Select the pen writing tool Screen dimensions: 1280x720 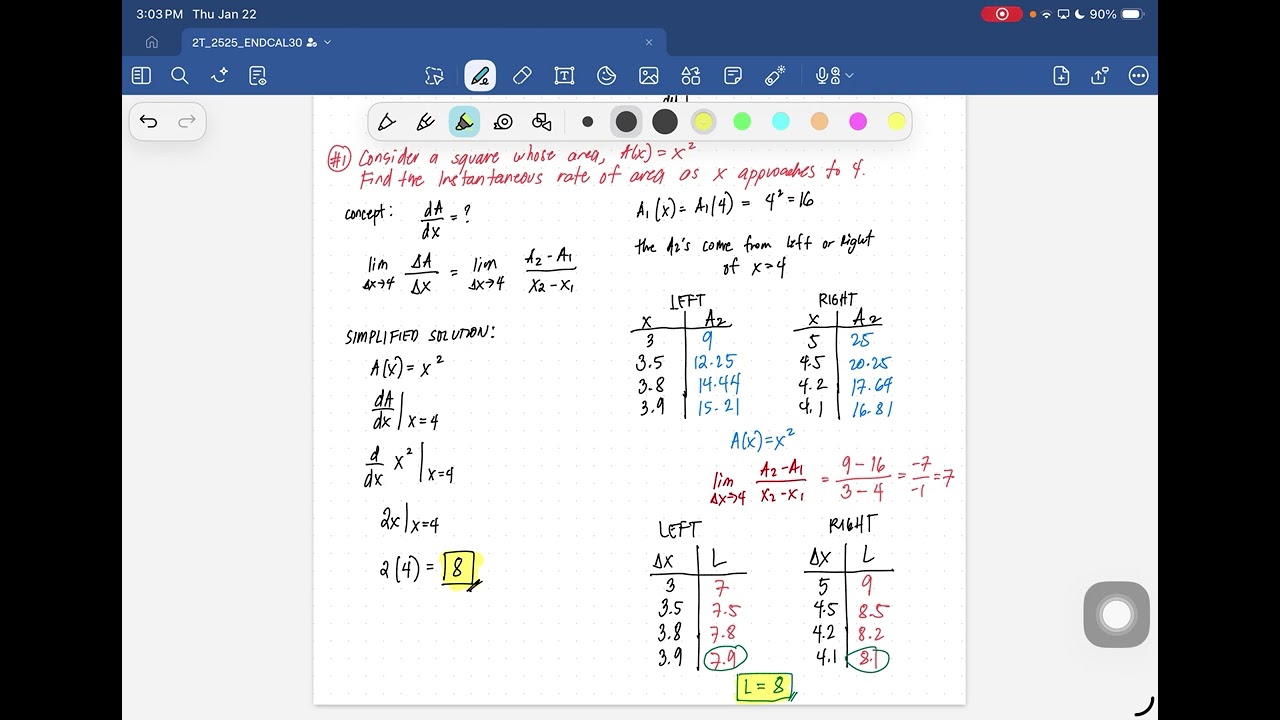[x=480, y=76]
